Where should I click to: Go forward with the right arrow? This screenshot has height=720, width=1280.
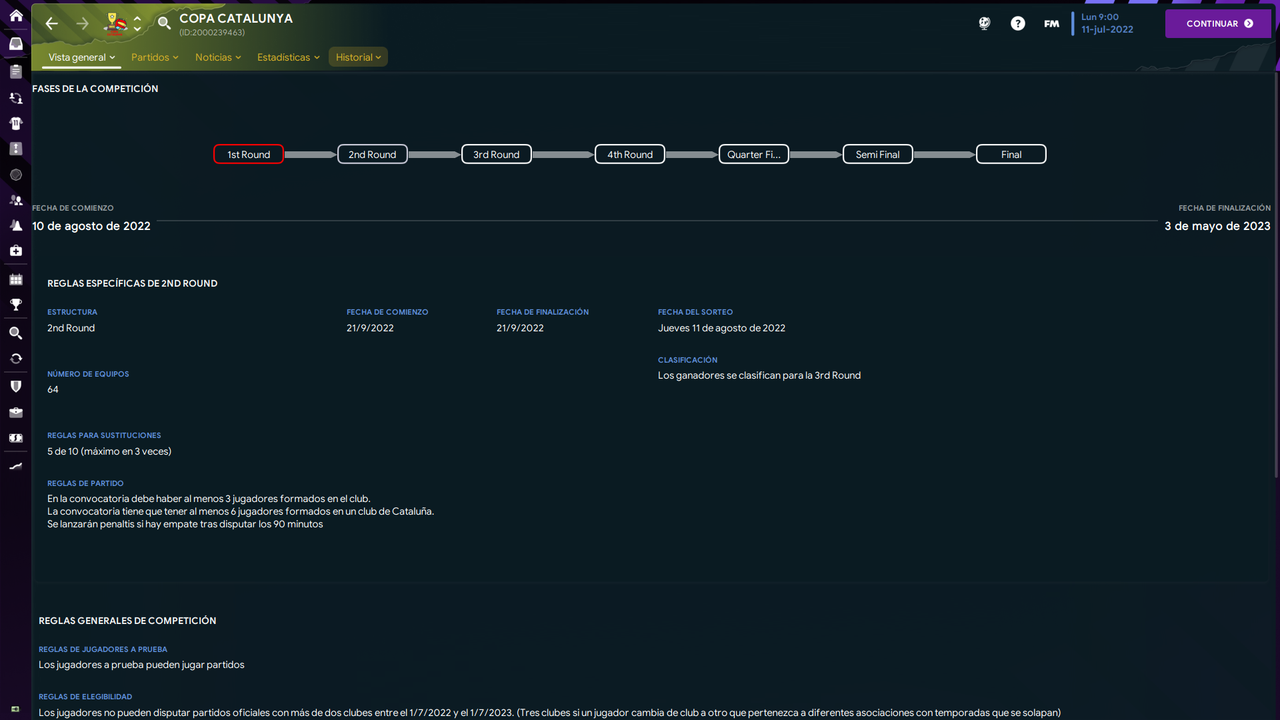pos(82,23)
